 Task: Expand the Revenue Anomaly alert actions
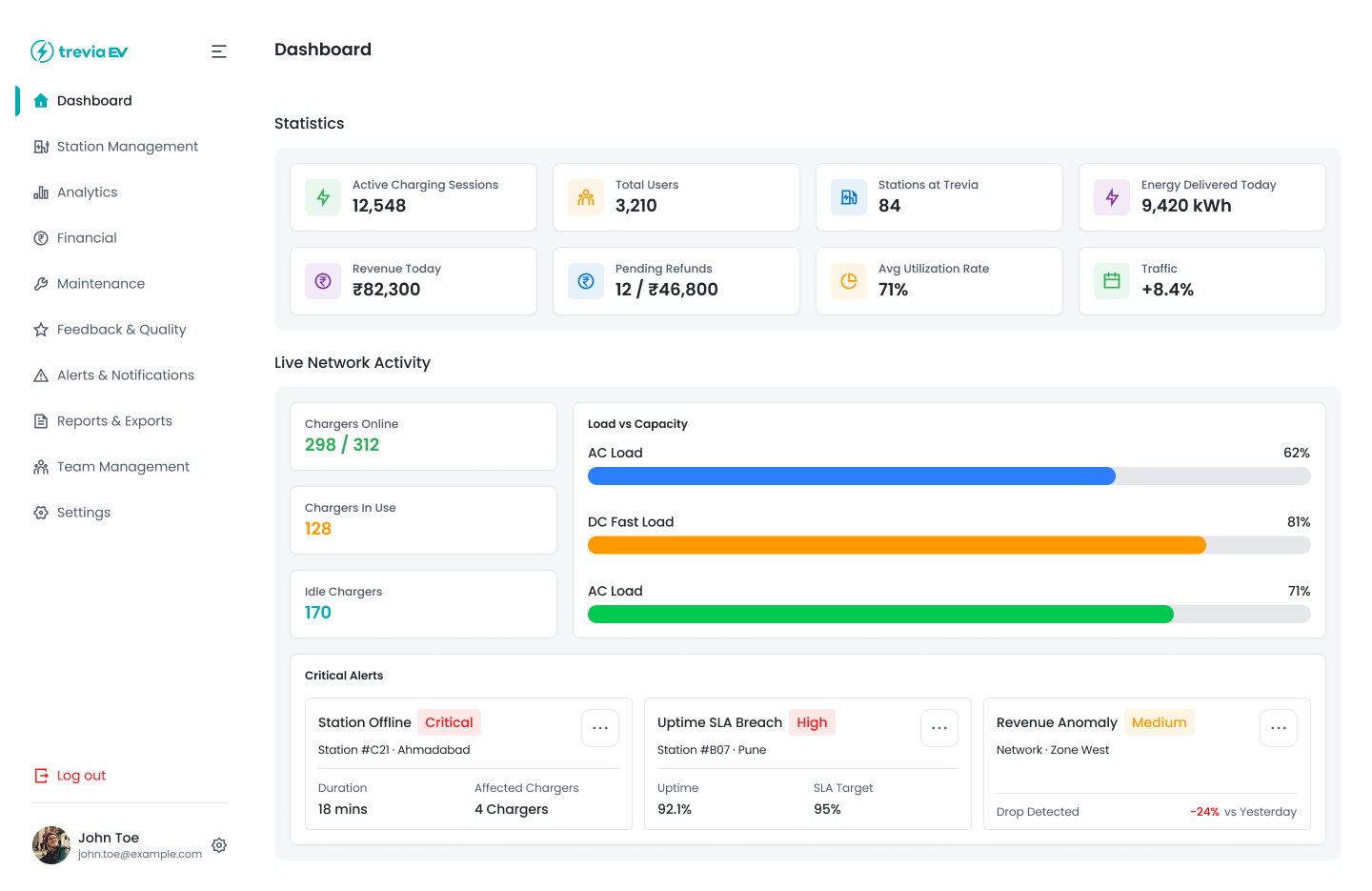click(1278, 727)
